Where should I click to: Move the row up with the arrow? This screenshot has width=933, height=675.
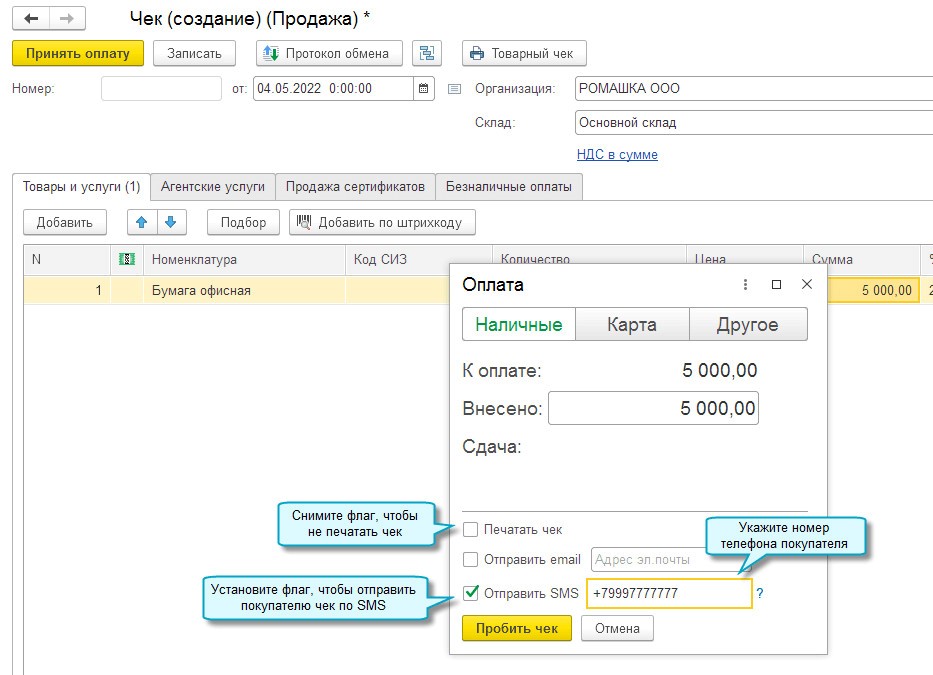coord(143,222)
